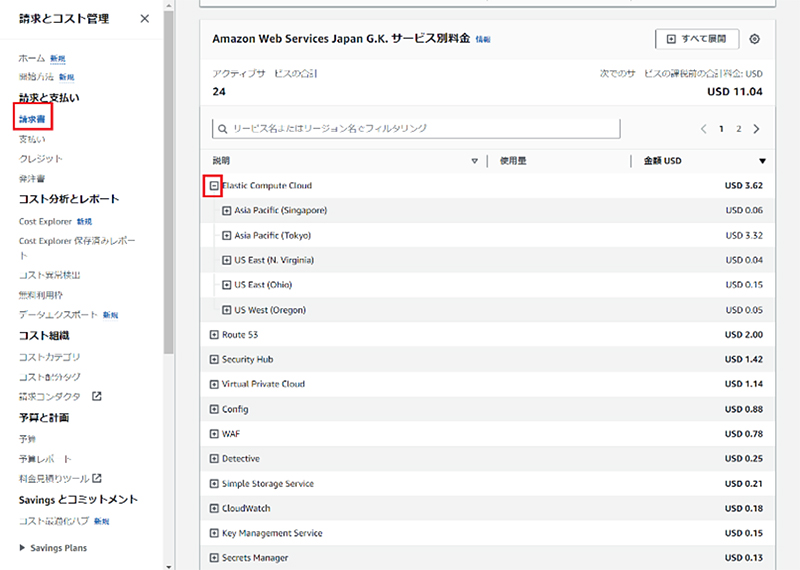Screen dimensions: 800x570
Task: Go to previous page arrow in pagination
Action: [x=704, y=129]
